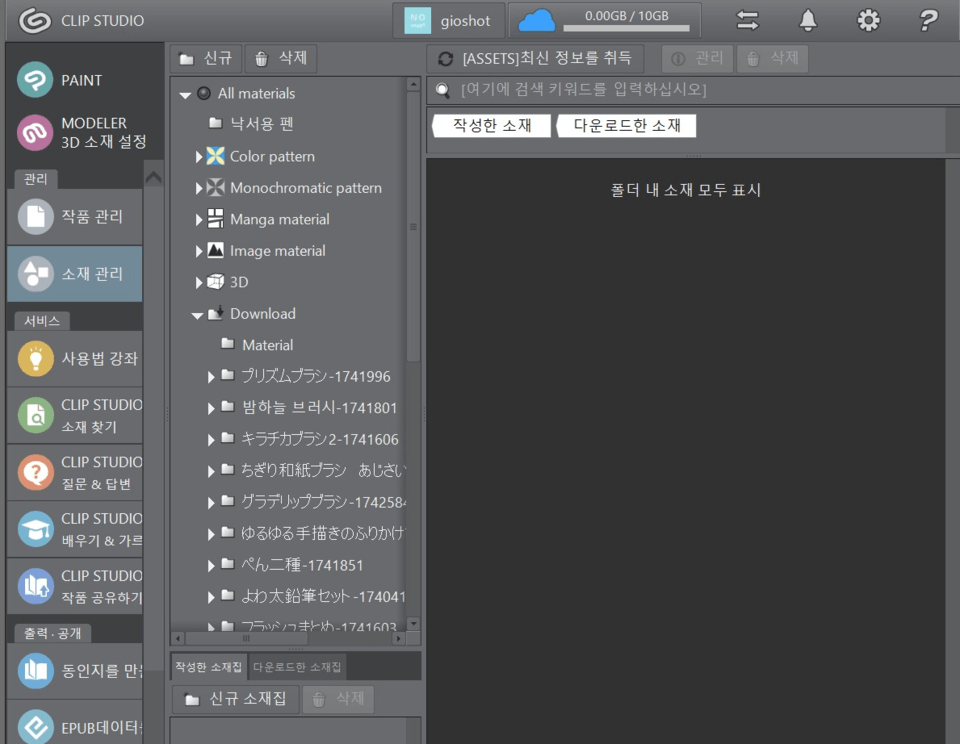The height and width of the screenshot is (744, 960).
Task: Open the transfer sync arrows icon
Action: tap(748, 21)
